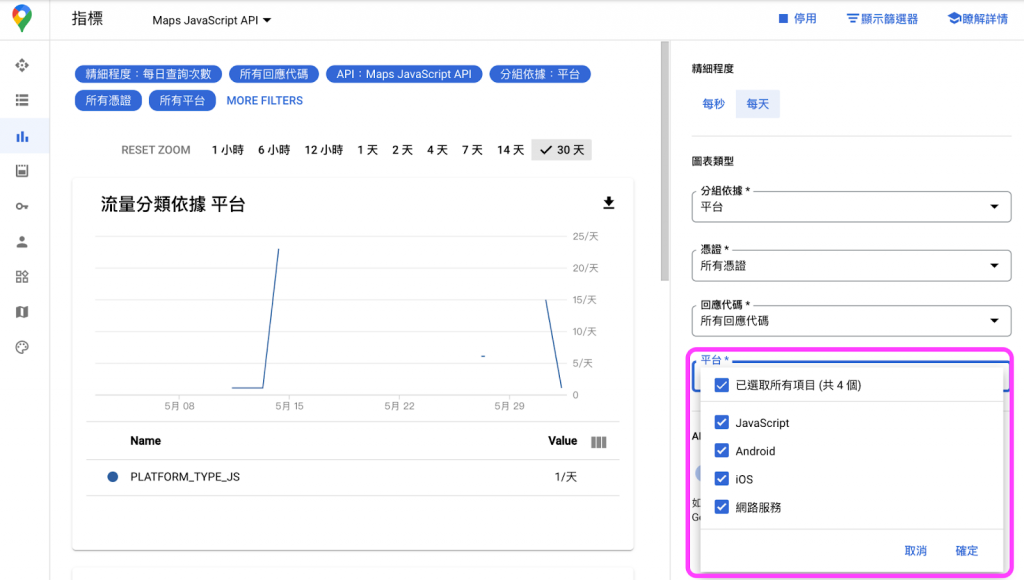This screenshot has height=580, width=1024.
Task: Open the 分組依據 dropdown
Action: tap(851, 206)
